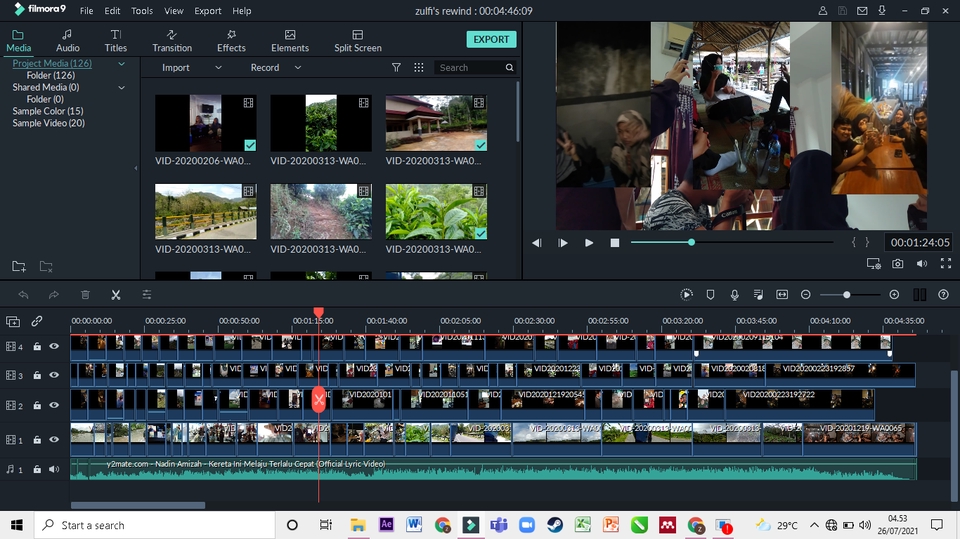Image resolution: width=960 pixels, height=539 pixels.
Task: Switch to the Transition tab
Action: click(x=172, y=40)
